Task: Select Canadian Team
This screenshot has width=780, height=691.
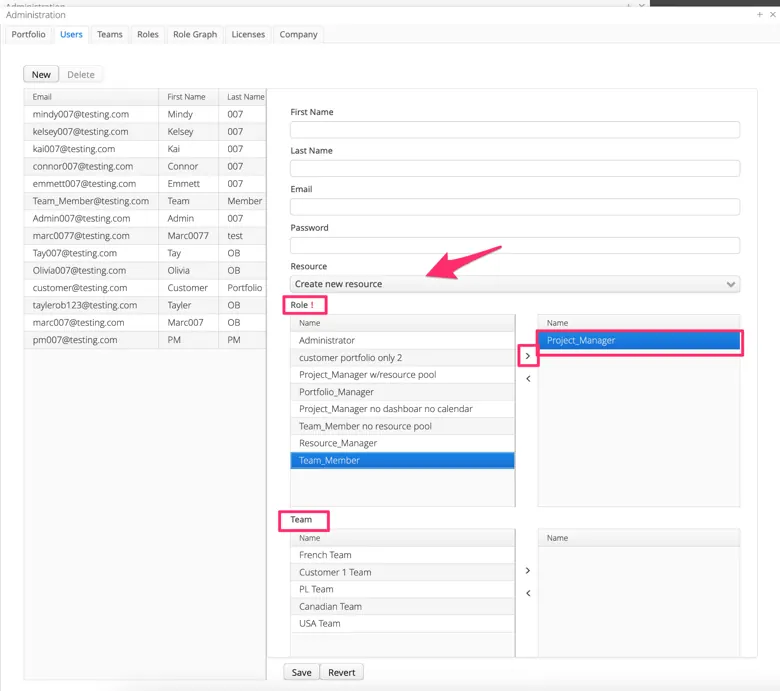Action: point(402,606)
